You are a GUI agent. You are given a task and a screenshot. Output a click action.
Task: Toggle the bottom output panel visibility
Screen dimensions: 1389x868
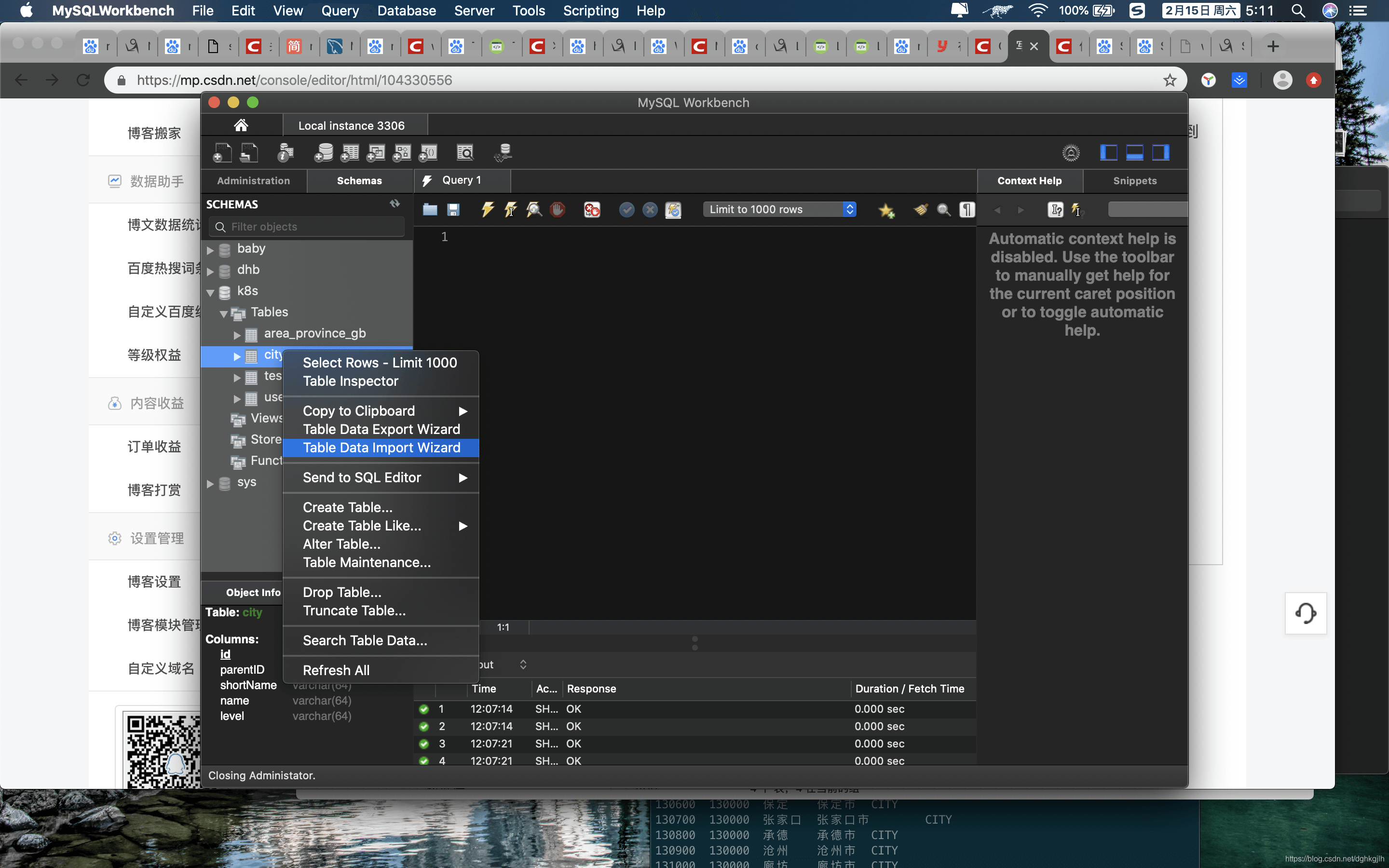point(1134,153)
